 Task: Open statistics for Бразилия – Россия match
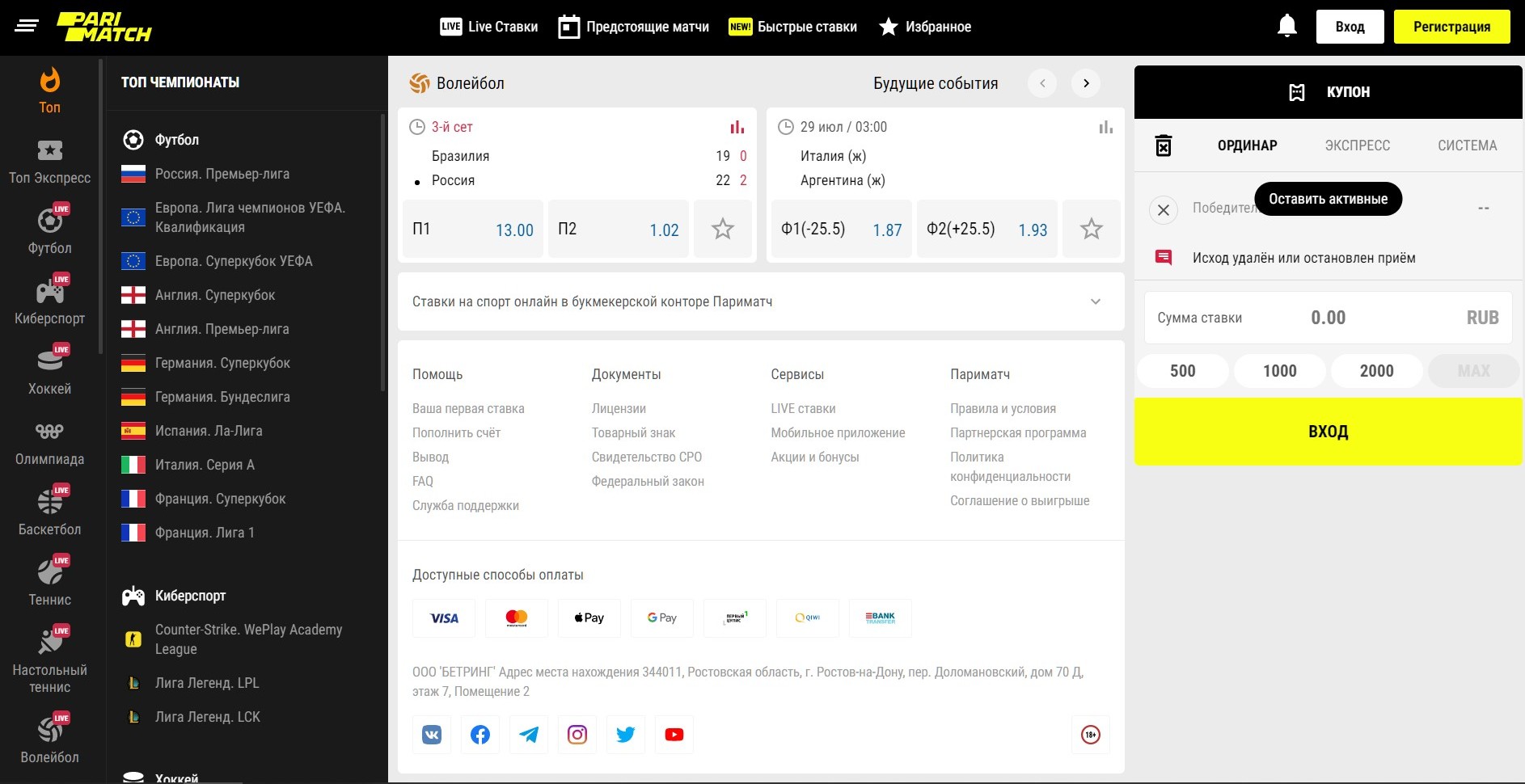(x=737, y=127)
